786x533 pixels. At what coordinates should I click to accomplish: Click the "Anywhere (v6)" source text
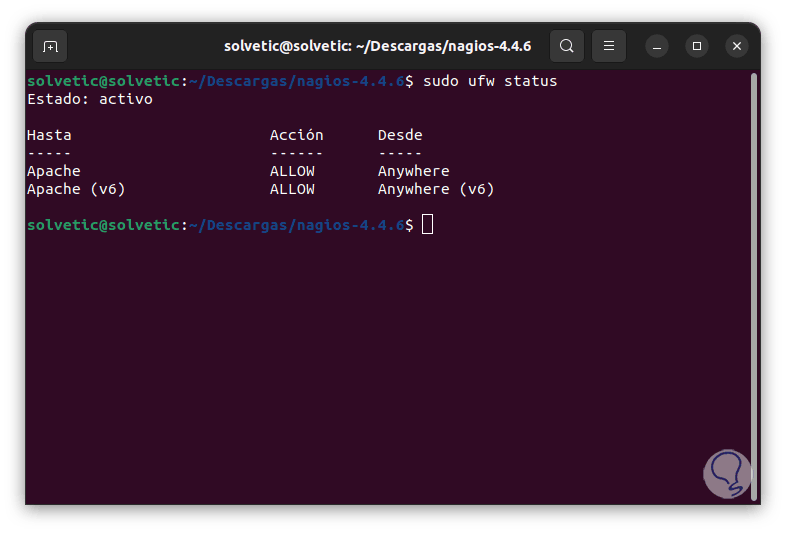pos(436,189)
